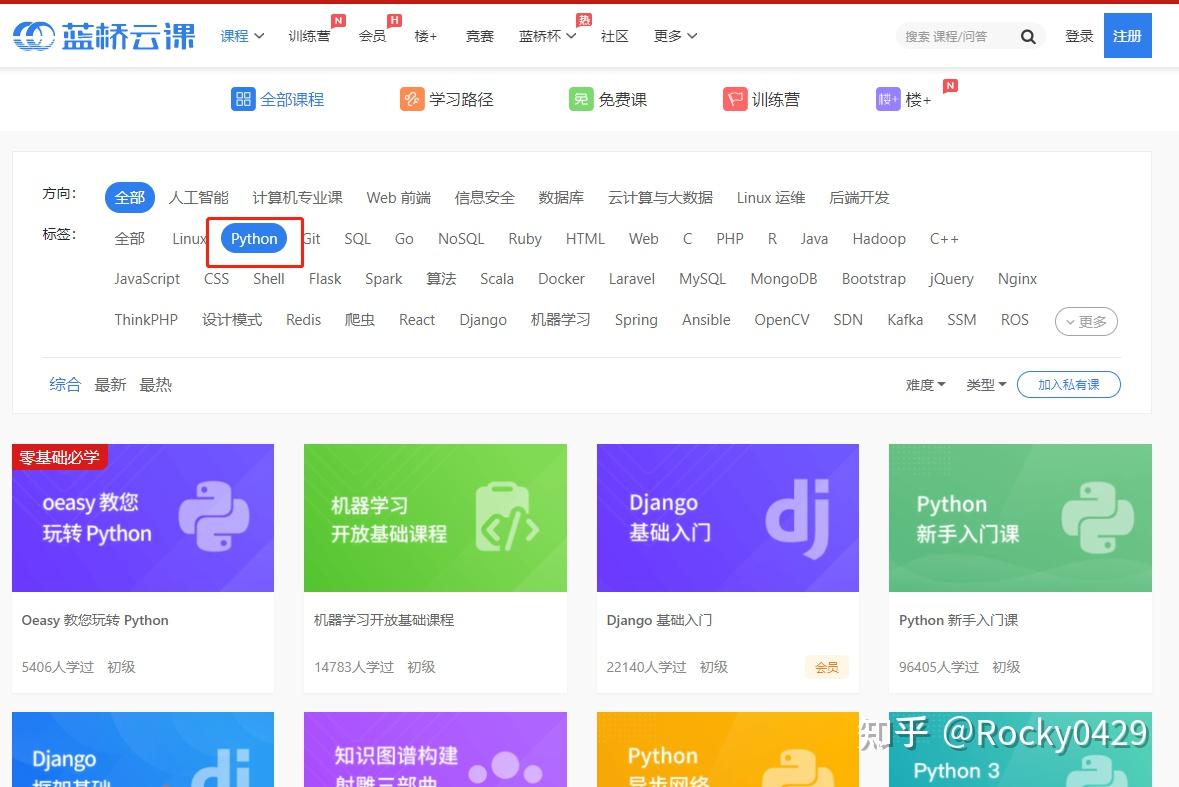This screenshot has height=787, width=1179.
Task: Select the 人工智能 direction filter
Action: (x=199, y=198)
